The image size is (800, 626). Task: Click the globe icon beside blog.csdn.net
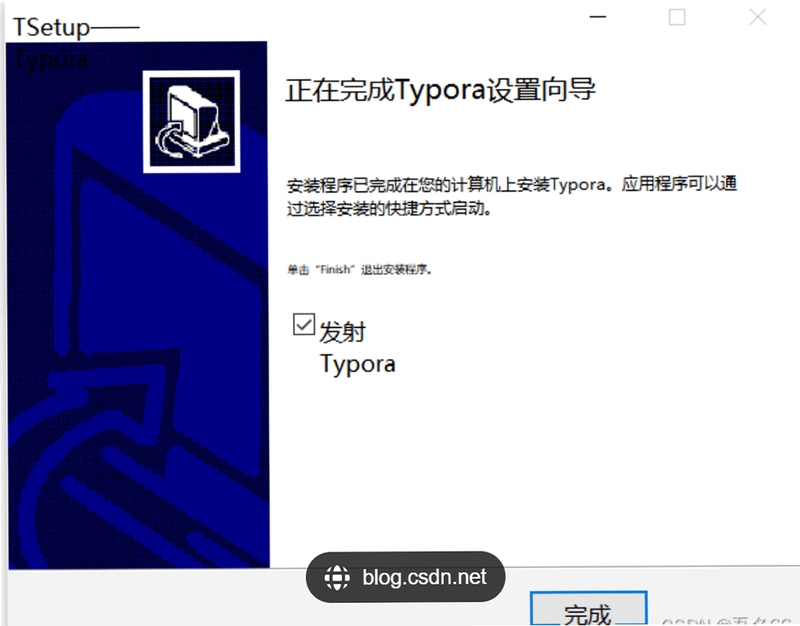click(337, 578)
